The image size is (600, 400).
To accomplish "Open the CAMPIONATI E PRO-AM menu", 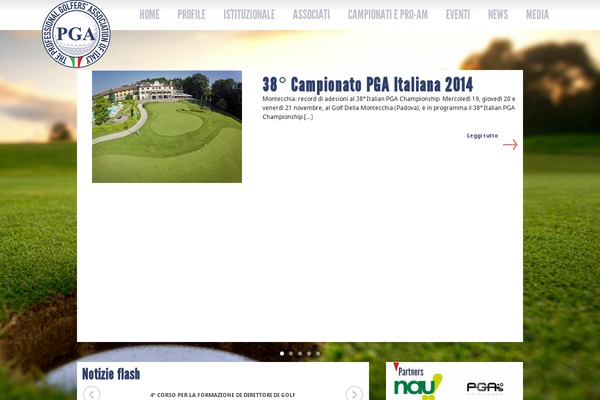I will pyautogui.click(x=388, y=15).
